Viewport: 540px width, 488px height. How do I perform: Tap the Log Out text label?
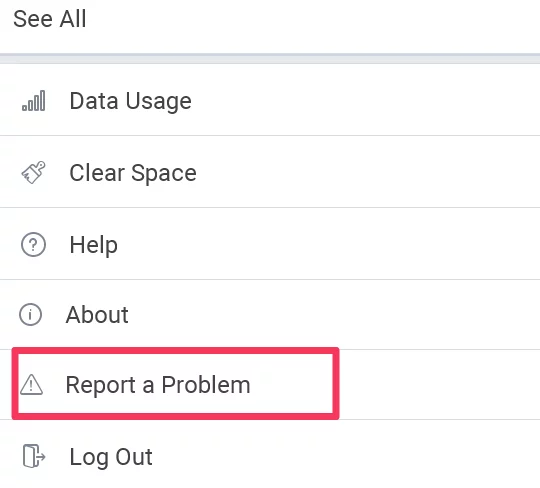(111, 457)
